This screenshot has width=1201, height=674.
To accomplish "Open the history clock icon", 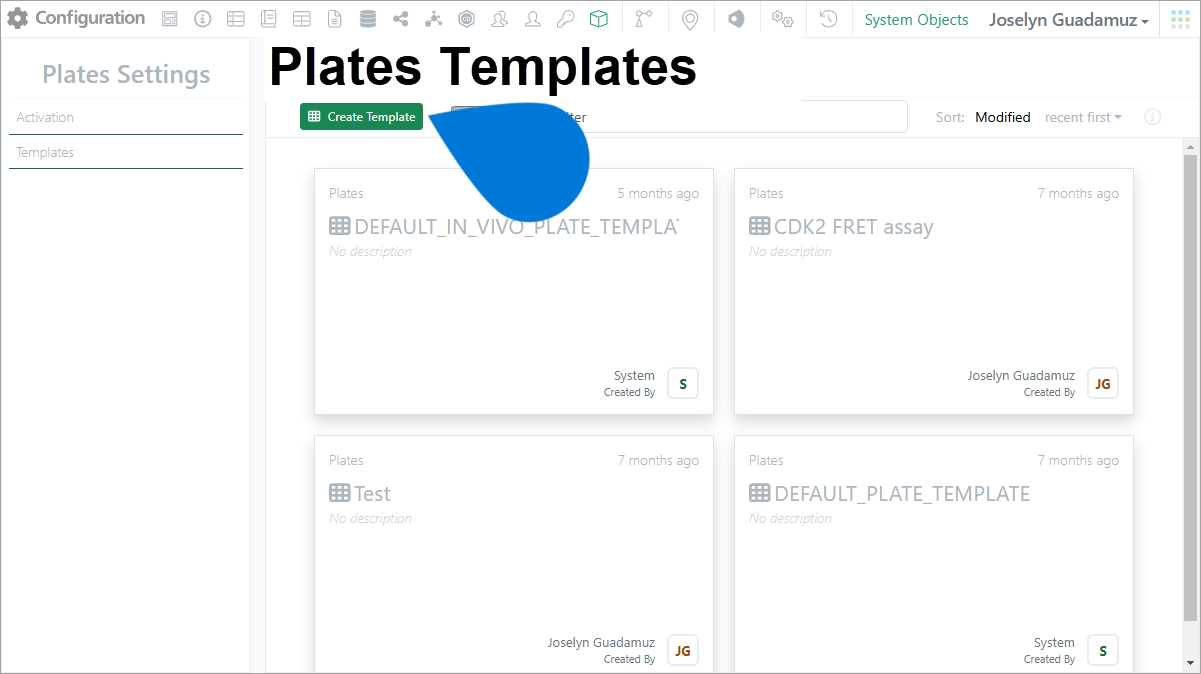I will [828, 19].
